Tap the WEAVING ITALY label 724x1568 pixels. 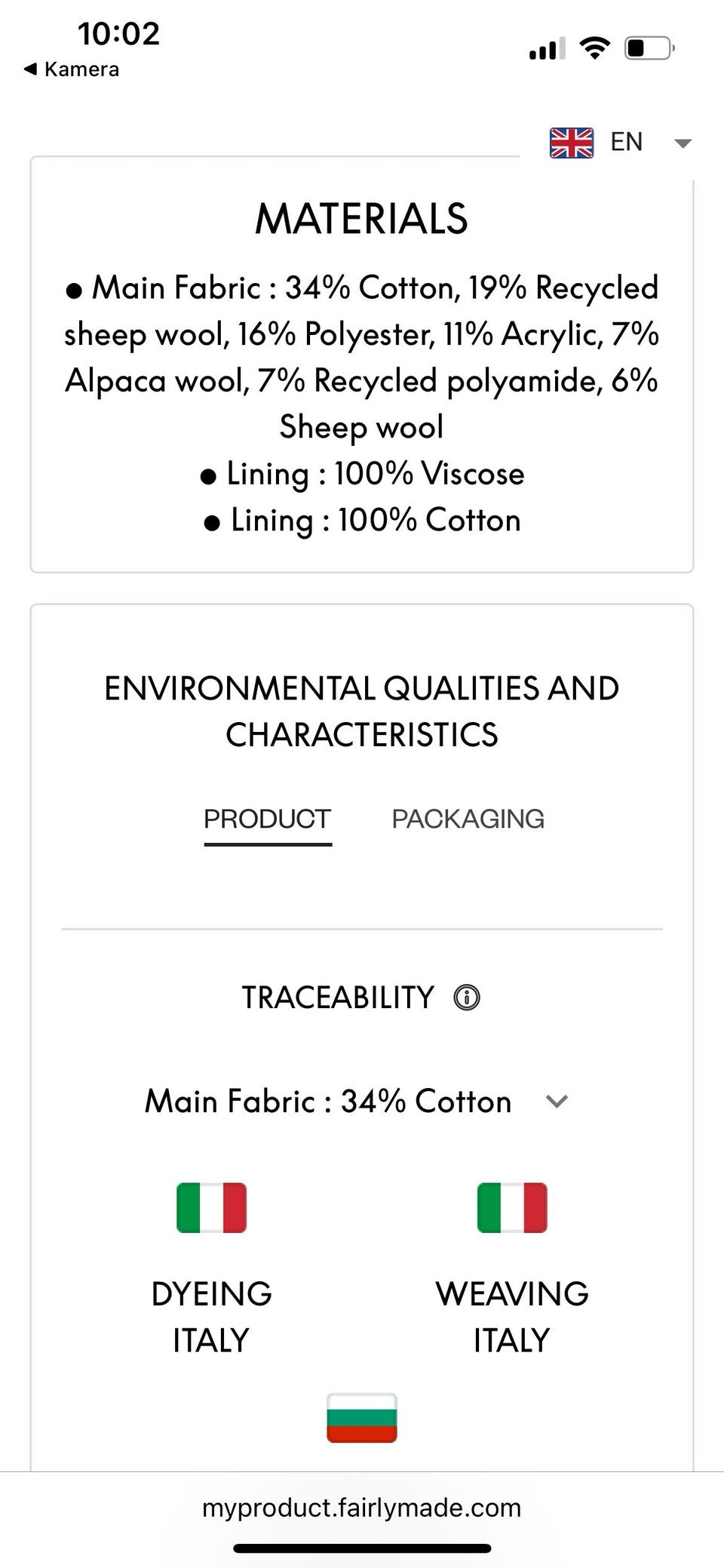512,1317
